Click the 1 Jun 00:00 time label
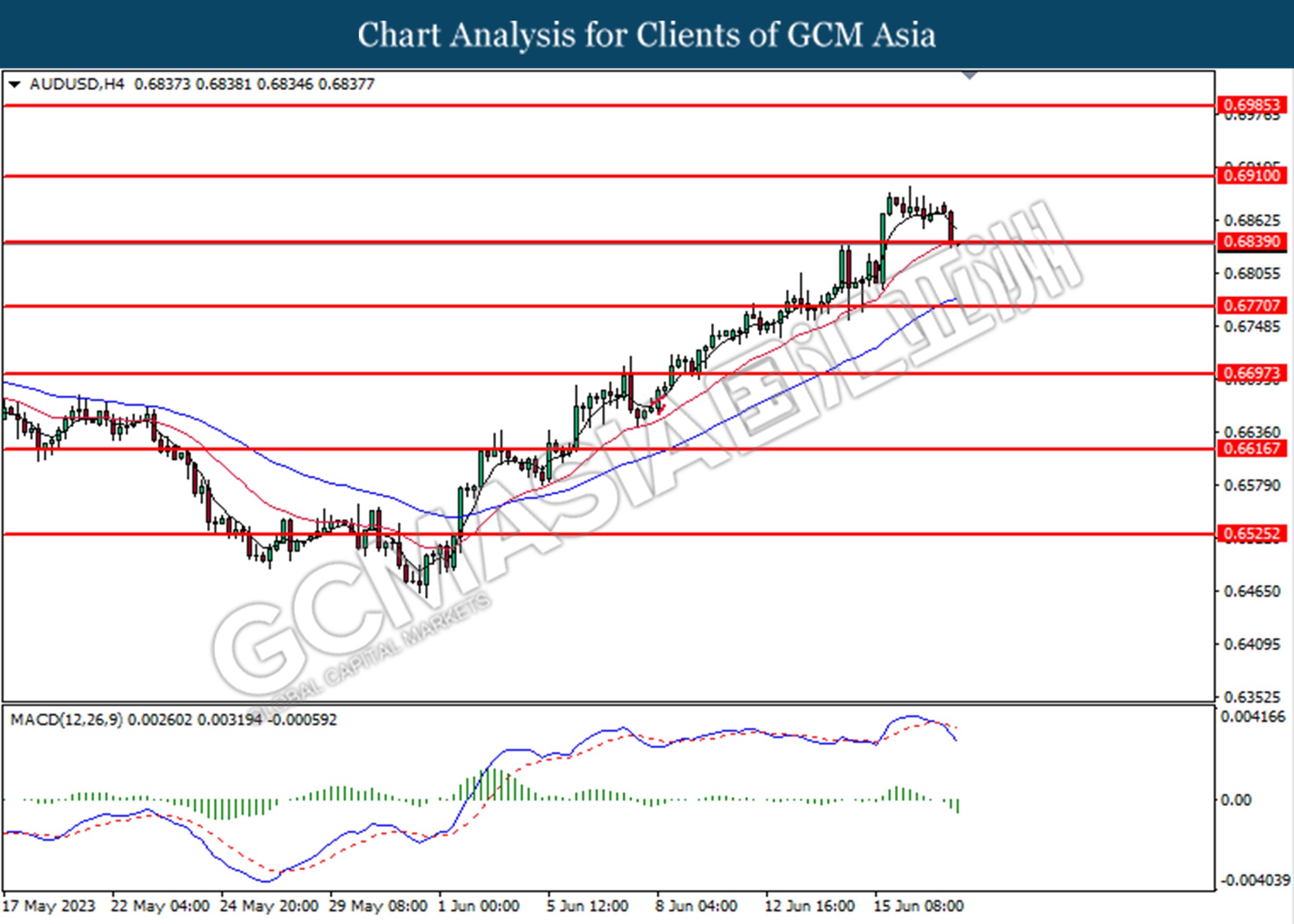Viewport: 1294px width, 924px height. click(x=478, y=906)
